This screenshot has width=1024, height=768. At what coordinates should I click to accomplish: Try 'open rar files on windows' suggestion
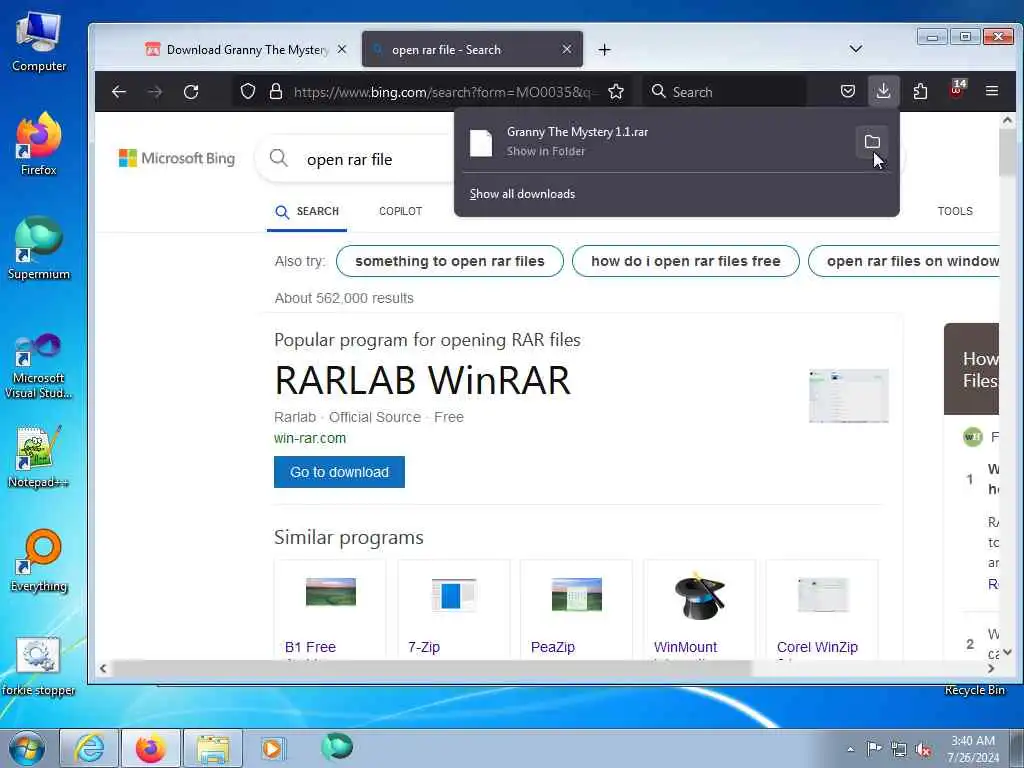click(903, 261)
